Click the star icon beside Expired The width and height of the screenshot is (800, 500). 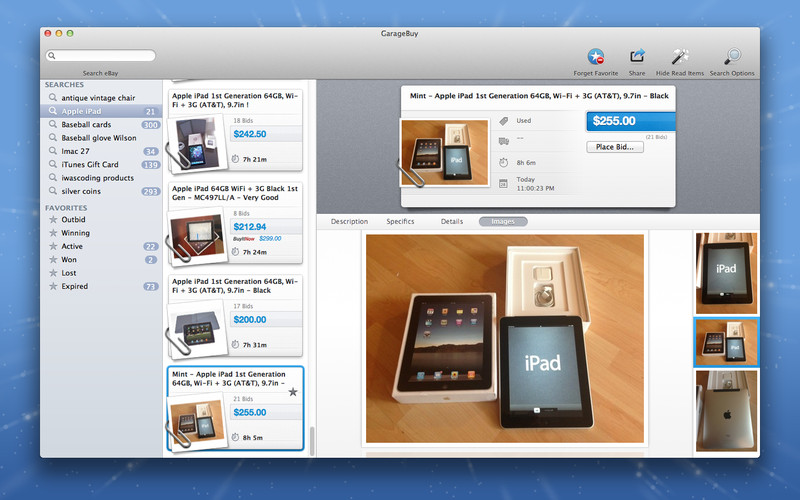pyautogui.click(x=53, y=286)
